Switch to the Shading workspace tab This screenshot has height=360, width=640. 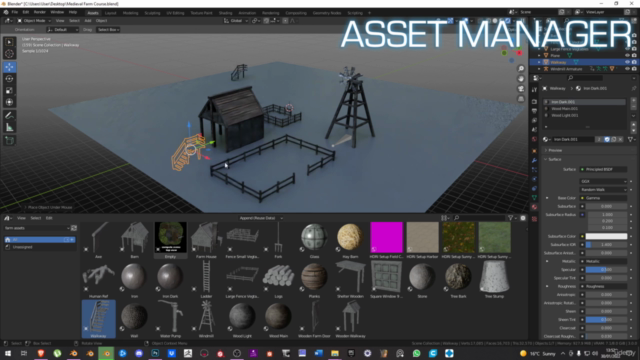[225, 13]
